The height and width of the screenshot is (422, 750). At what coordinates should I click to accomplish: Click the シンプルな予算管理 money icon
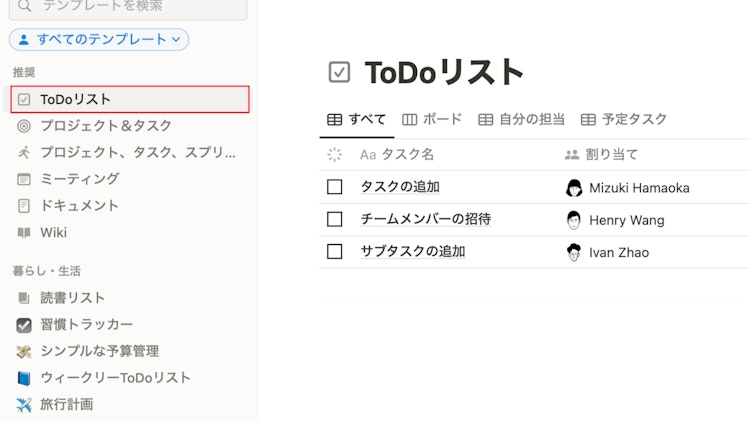pyautogui.click(x=24, y=351)
